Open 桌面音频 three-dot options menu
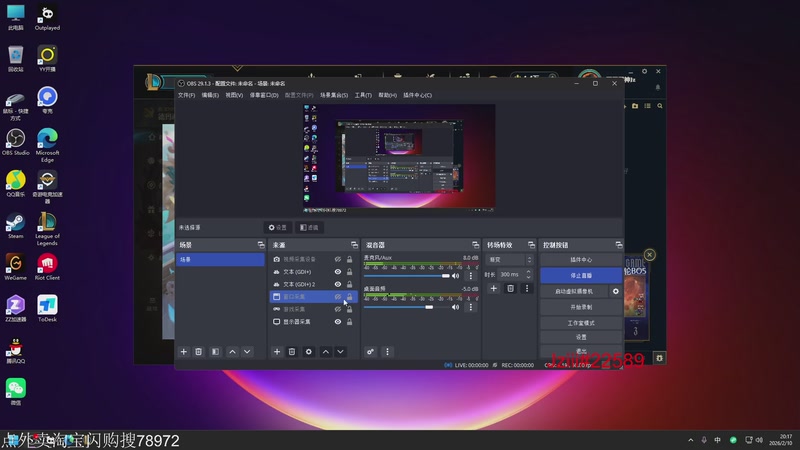800x450 pixels. pyautogui.click(x=470, y=307)
